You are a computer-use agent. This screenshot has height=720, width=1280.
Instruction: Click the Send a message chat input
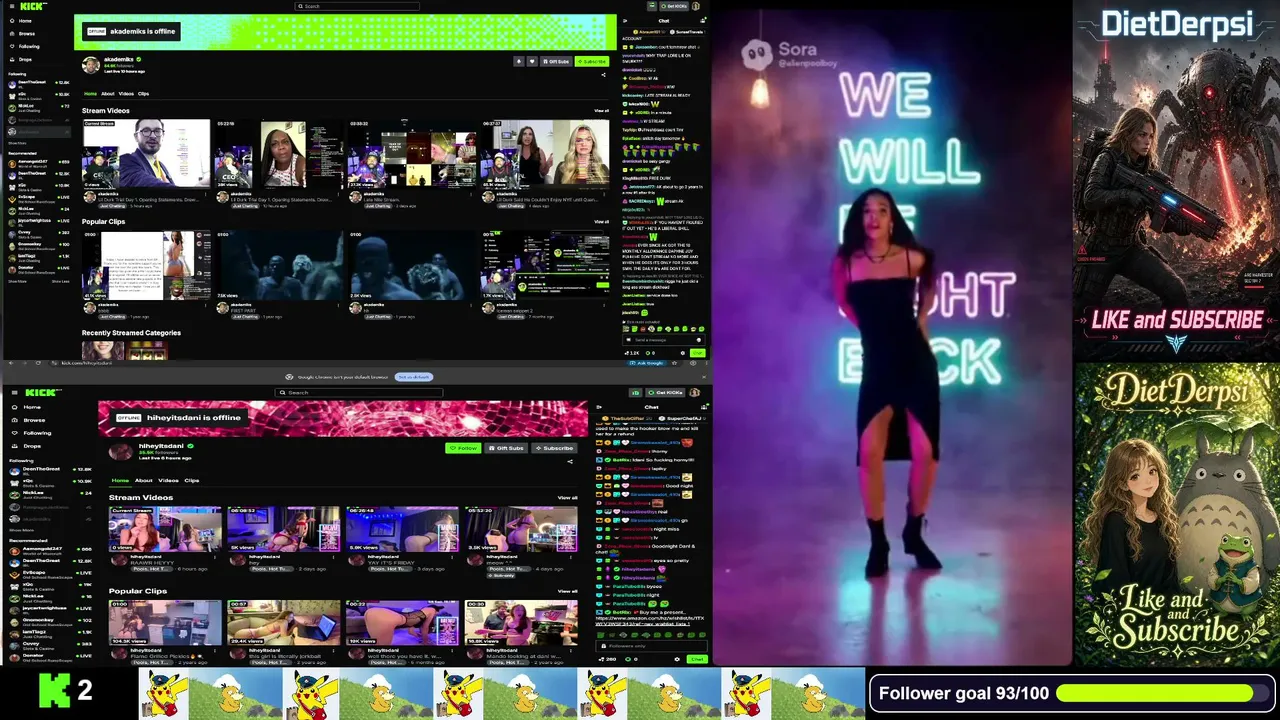click(656, 340)
